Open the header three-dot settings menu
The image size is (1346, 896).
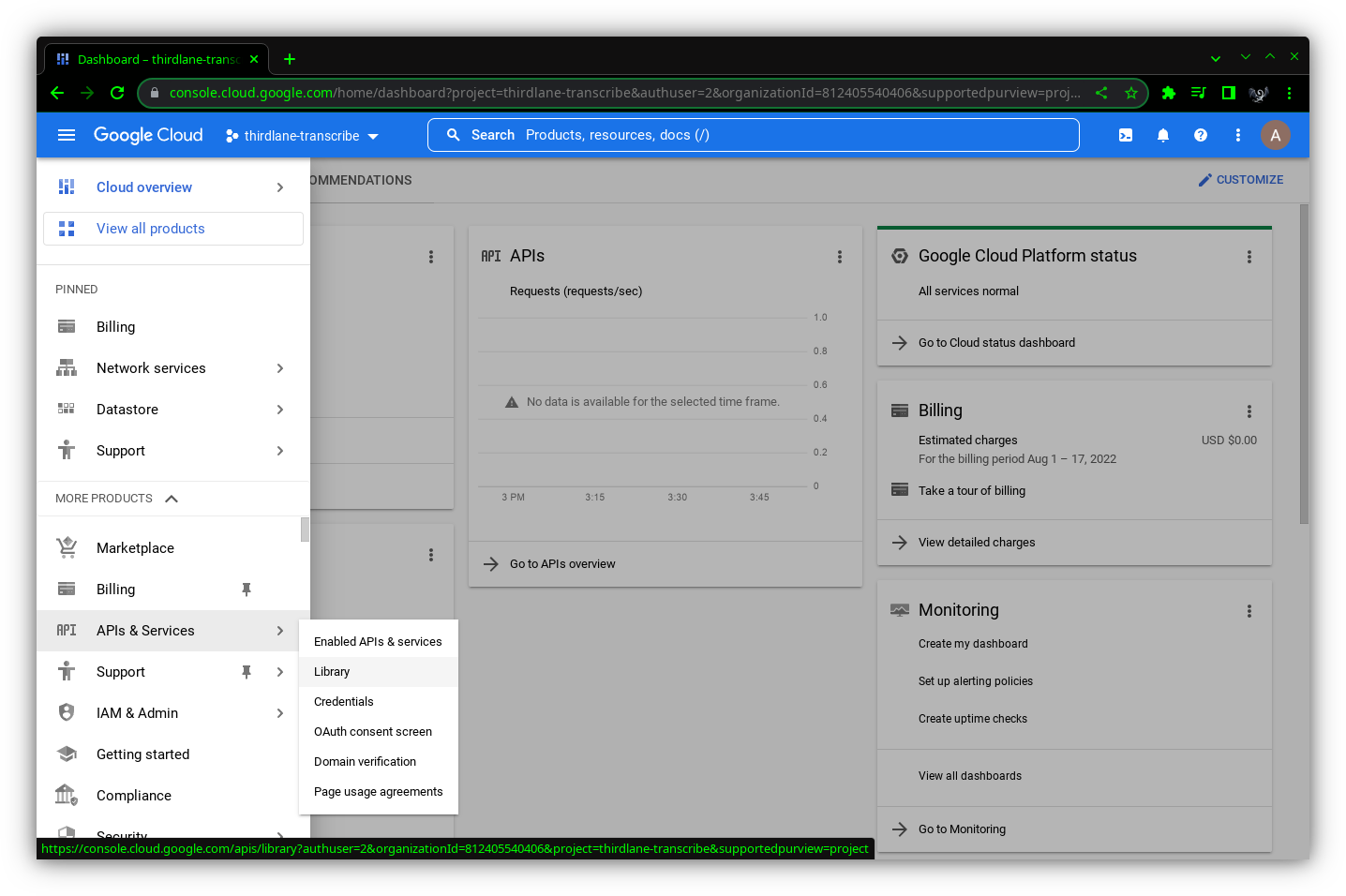[1238, 135]
